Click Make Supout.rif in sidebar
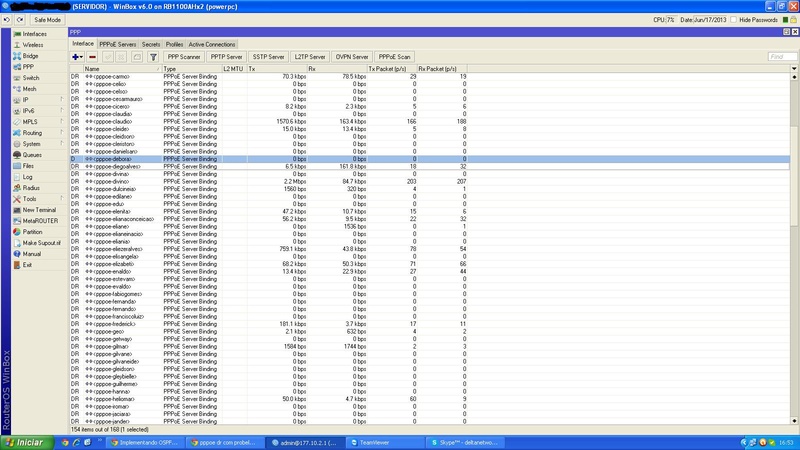The height and width of the screenshot is (450, 800). pyautogui.click(x=41, y=243)
